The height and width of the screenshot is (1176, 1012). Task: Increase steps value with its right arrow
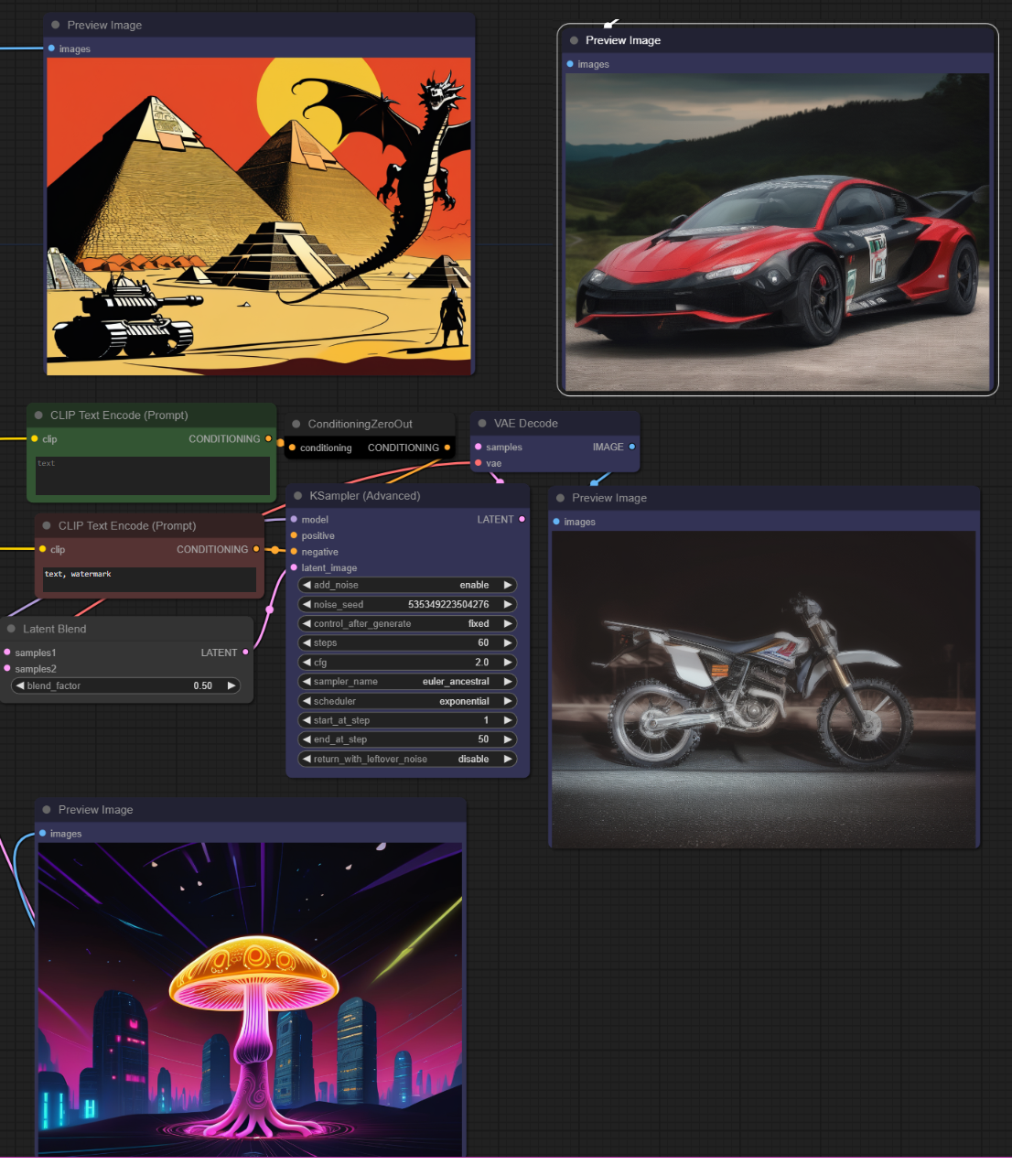(508, 643)
